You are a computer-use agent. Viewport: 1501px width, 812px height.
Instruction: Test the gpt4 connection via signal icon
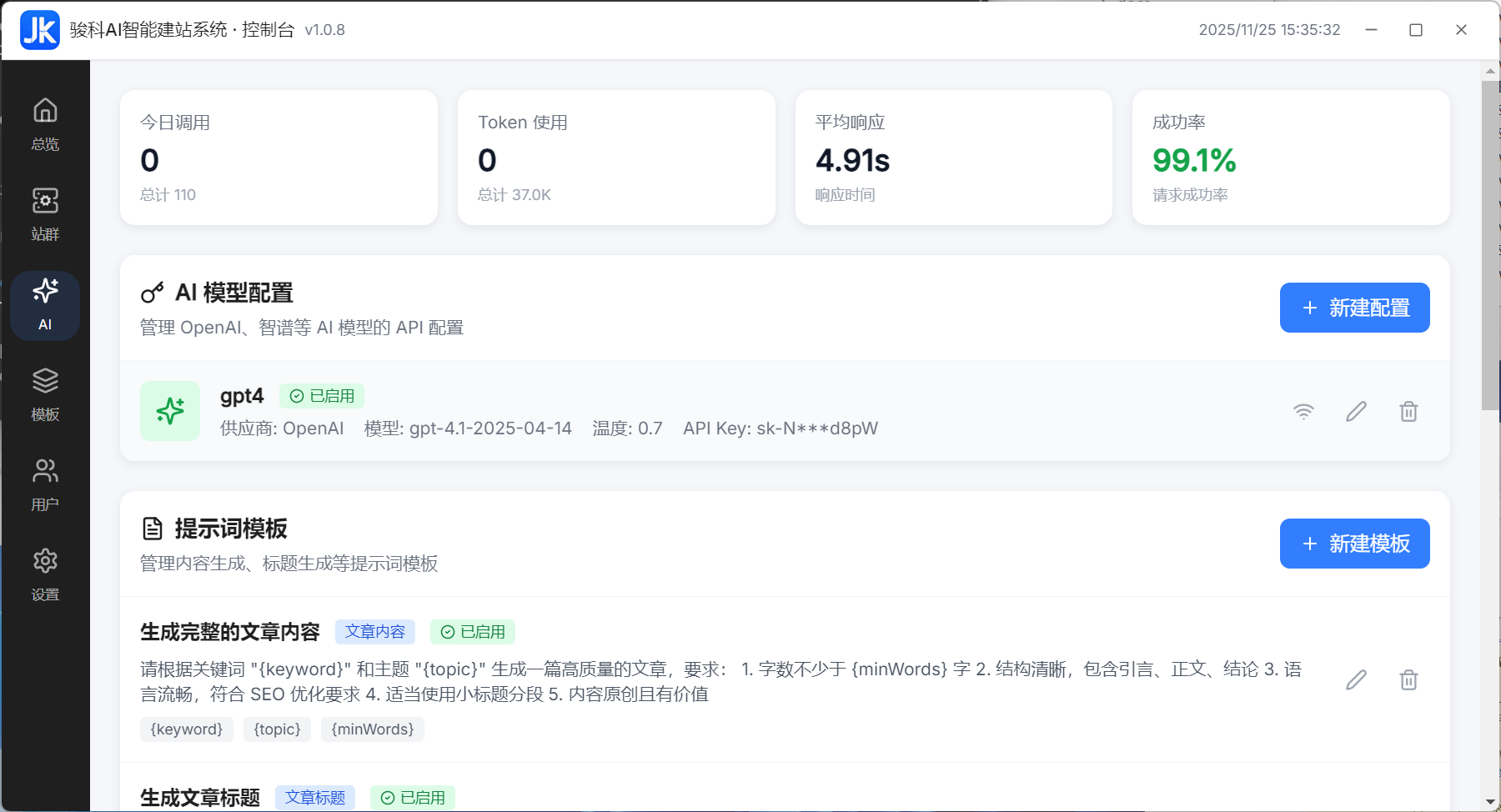pyautogui.click(x=1303, y=411)
